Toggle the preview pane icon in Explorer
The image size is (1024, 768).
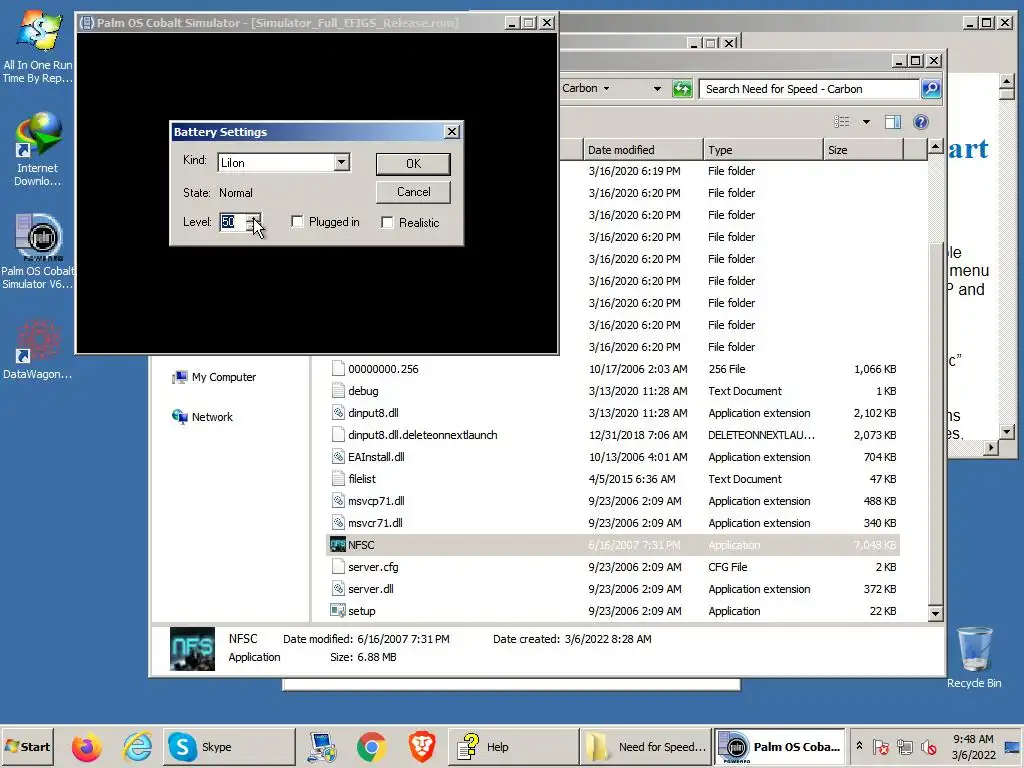click(x=893, y=122)
